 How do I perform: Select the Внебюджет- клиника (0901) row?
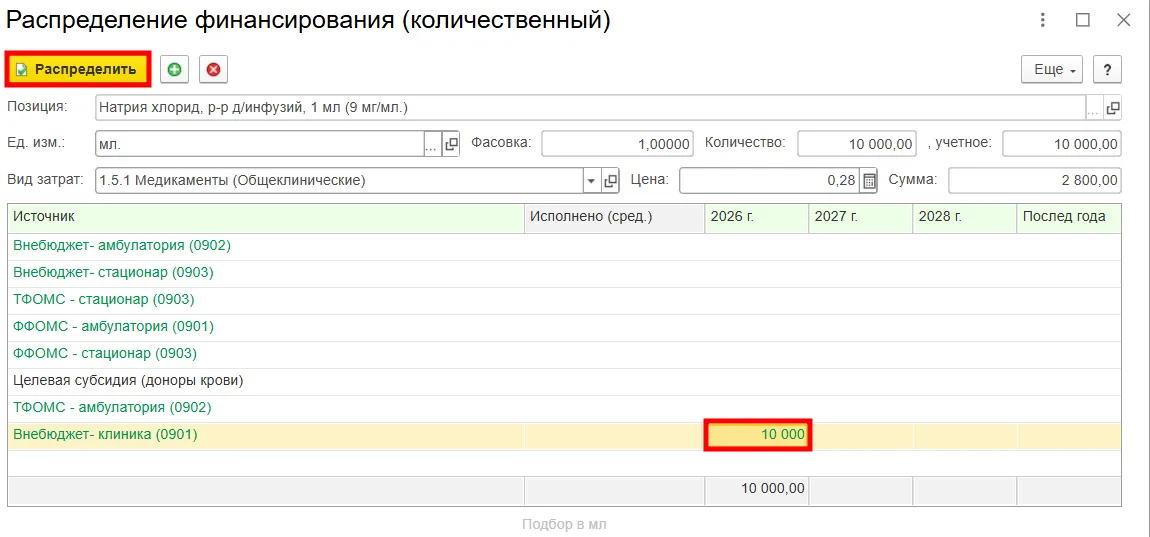point(564,436)
